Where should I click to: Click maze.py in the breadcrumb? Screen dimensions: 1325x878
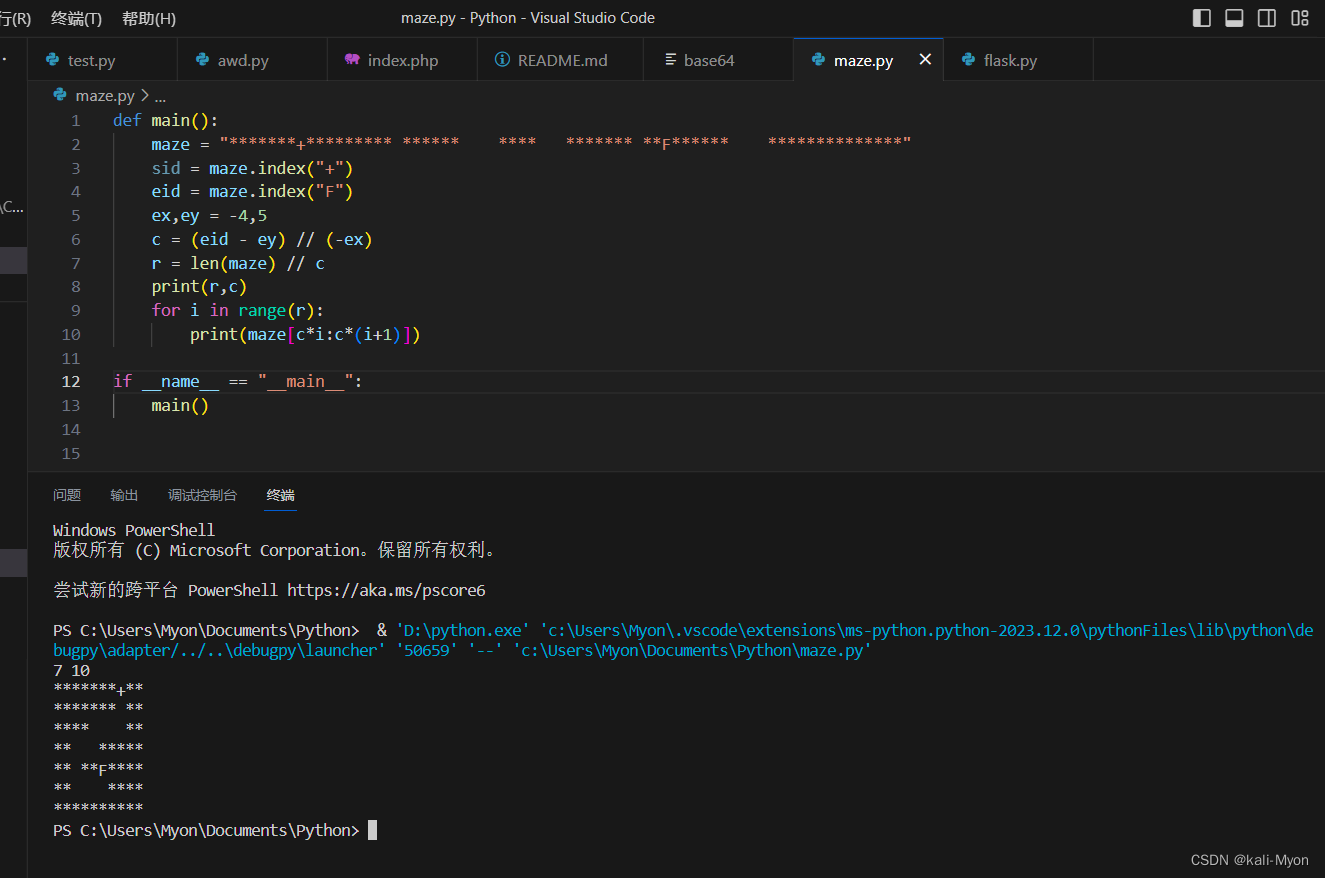pyautogui.click(x=105, y=96)
